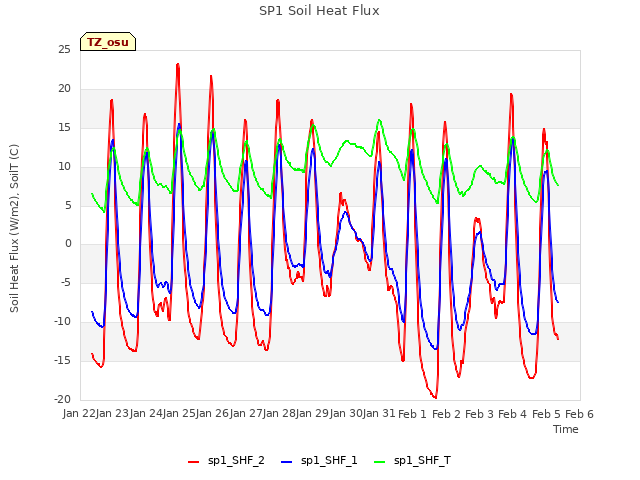Select the Jan 23 x-axis tick label
The image size is (640, 480).
[112, 414]
